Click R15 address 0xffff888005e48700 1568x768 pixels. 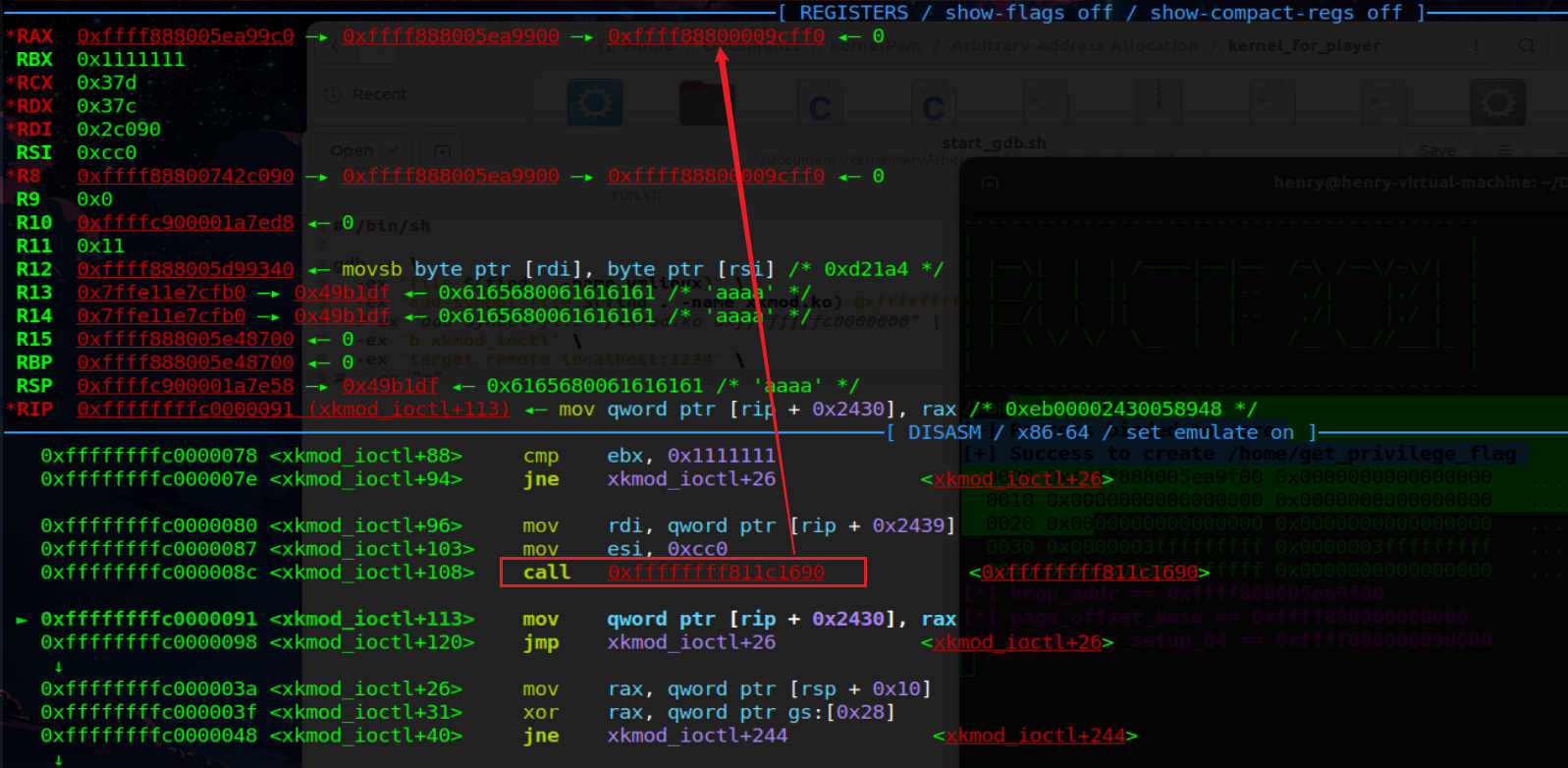(x=186, y=339)
